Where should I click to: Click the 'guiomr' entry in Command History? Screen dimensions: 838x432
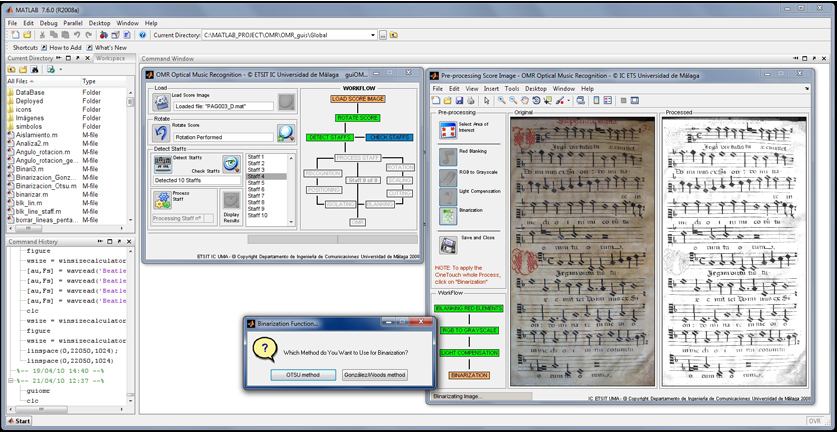pyautogui.click(x=37, y=391)
